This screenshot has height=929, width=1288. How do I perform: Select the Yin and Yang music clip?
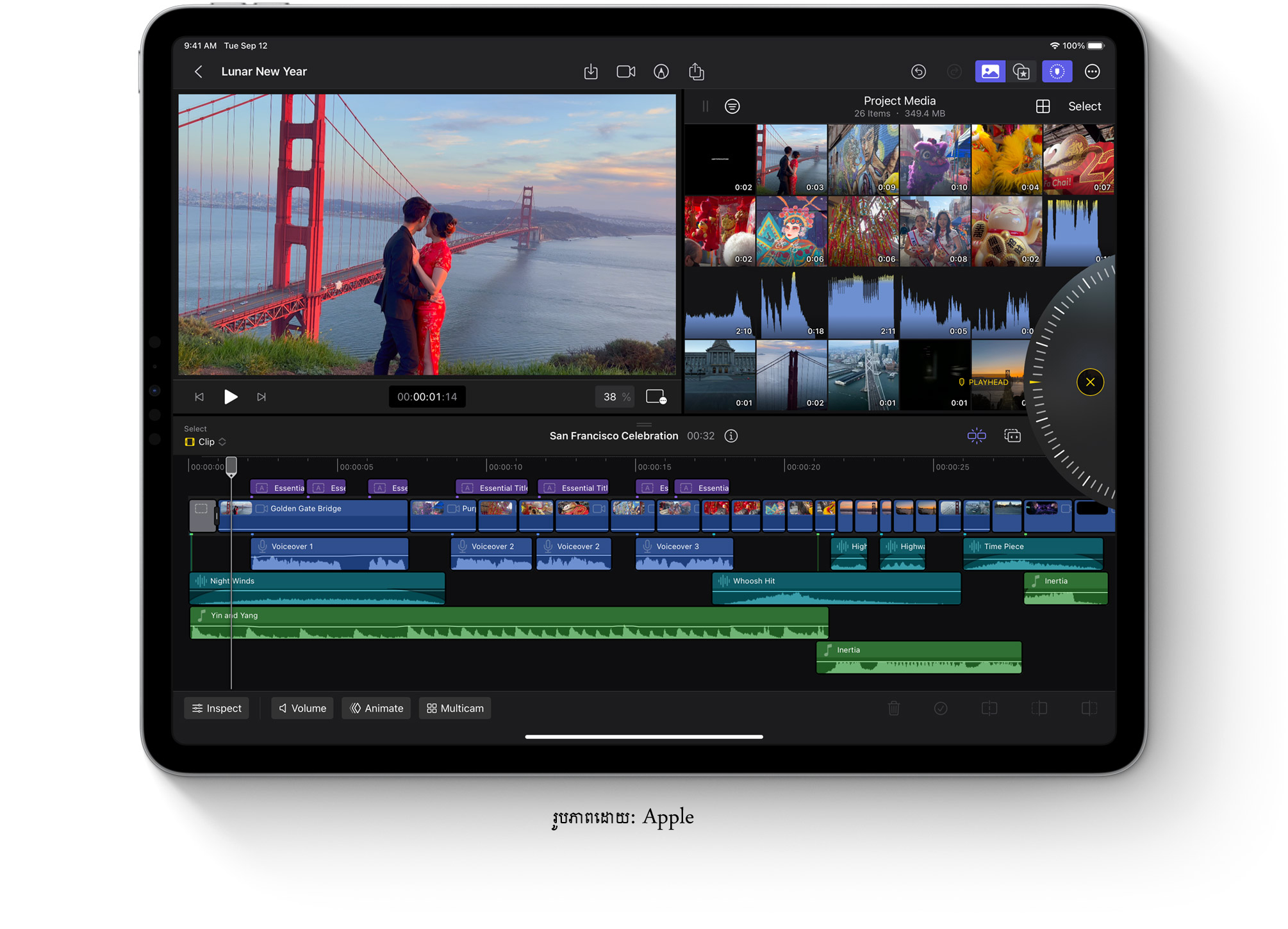pyautogui.click(x=509, y=623)
